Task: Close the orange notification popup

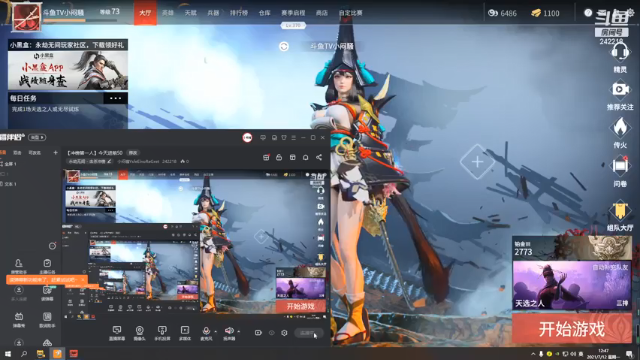Action: 82,280
